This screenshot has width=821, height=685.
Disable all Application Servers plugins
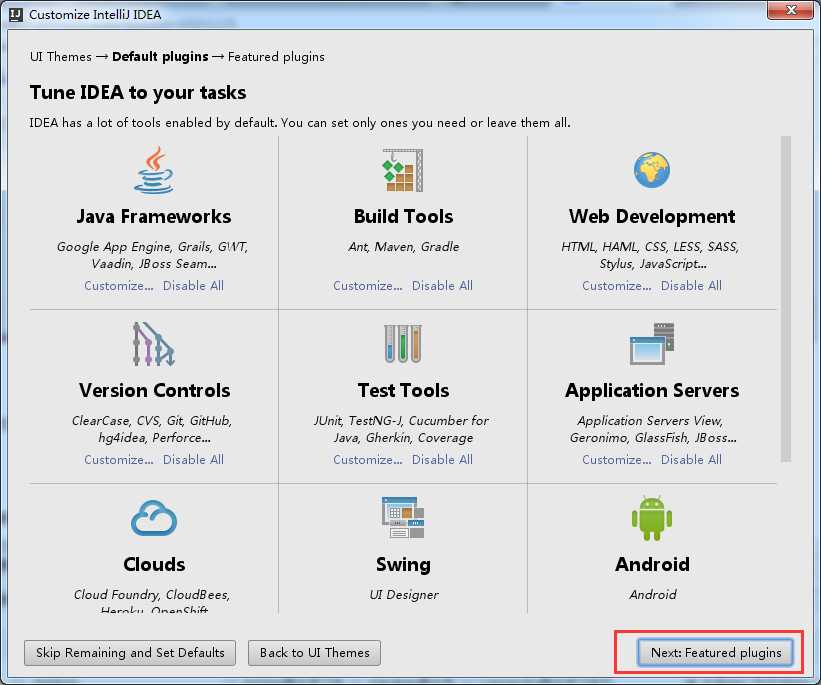pyautogui.click(x=691, y=460)
